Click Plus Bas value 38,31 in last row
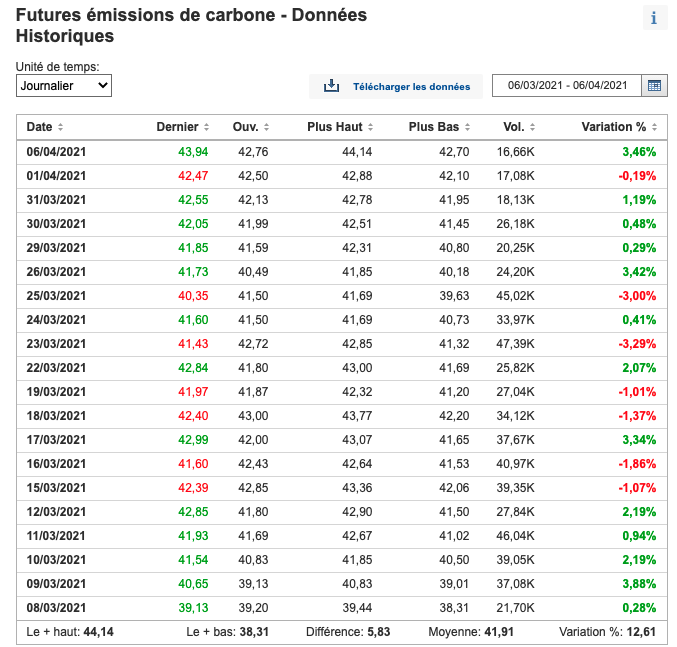Screen dimensions: 677x647 (454, 608)
